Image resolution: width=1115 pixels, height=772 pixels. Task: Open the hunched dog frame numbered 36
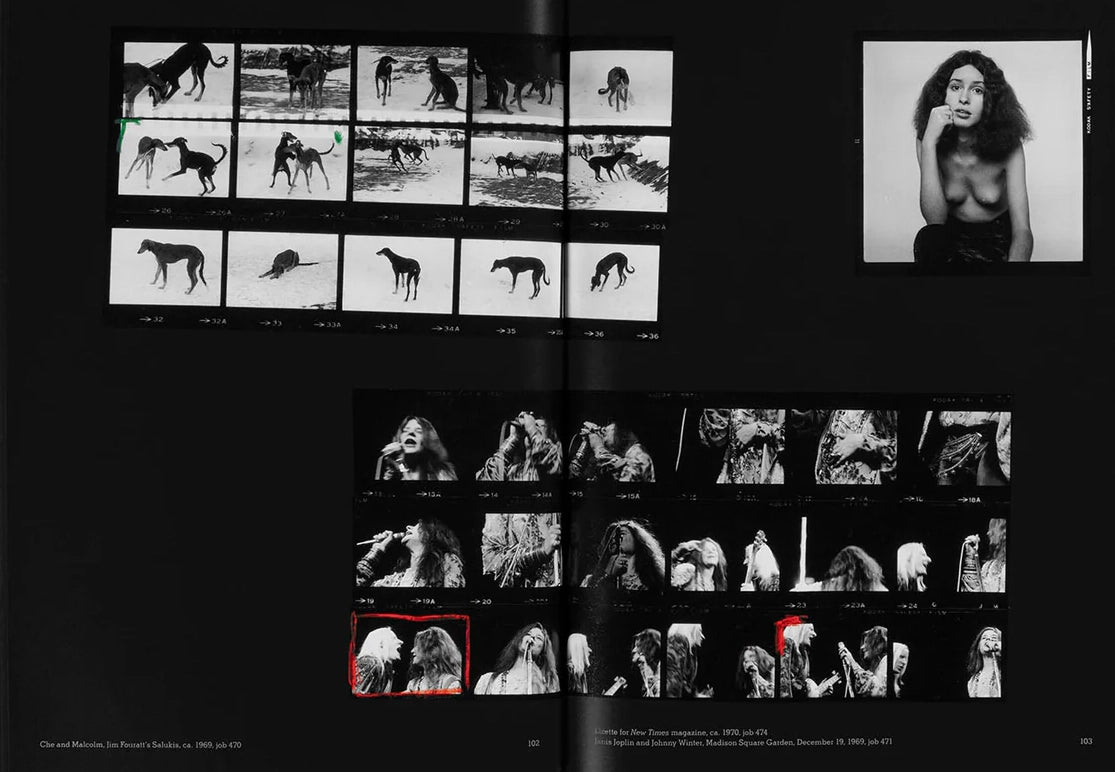(612, 282)
